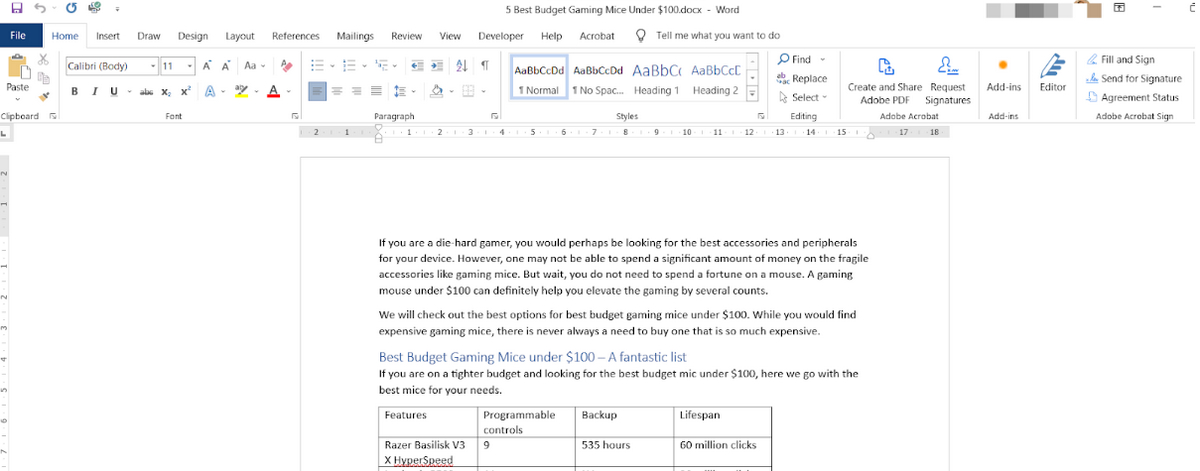Switch to the Review tab

[x=407, y=36]
